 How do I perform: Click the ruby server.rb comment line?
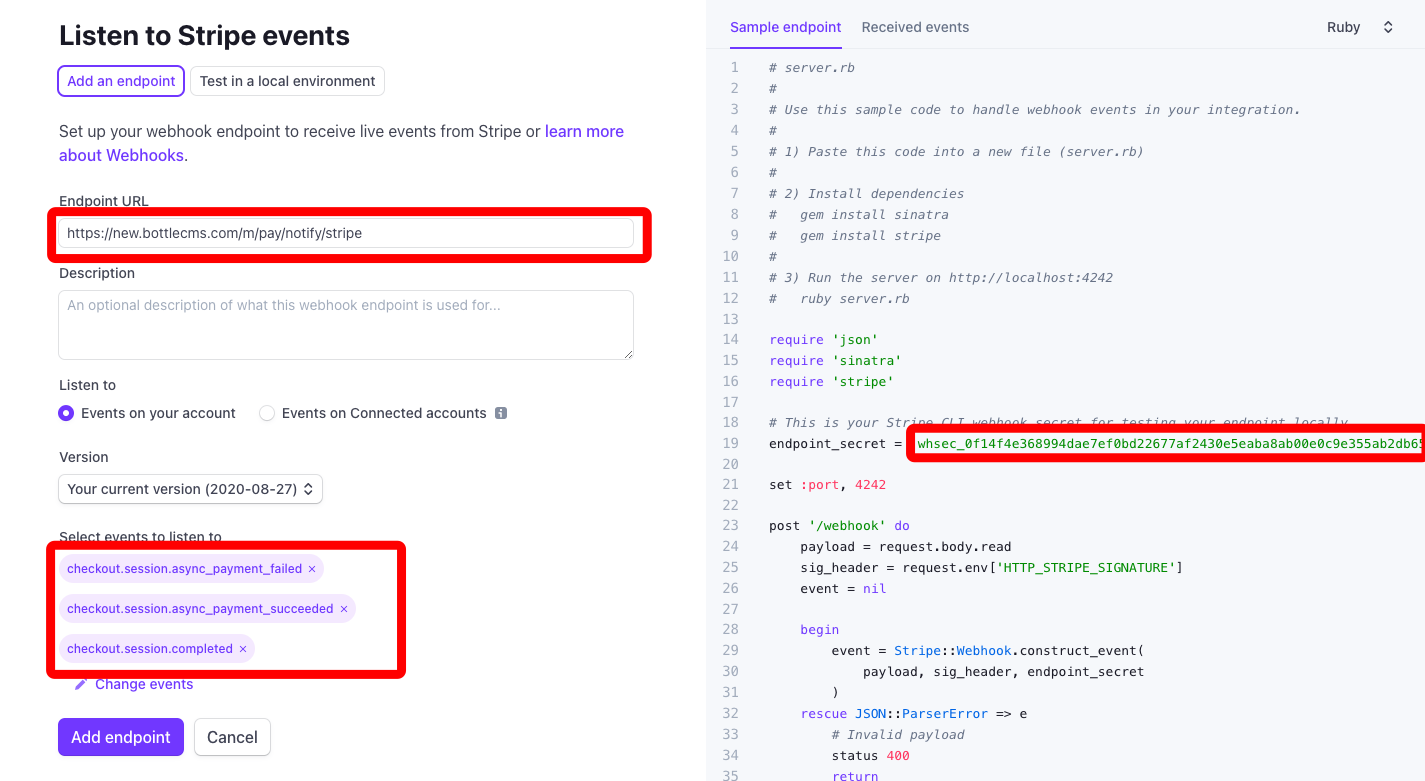[839, 298]
